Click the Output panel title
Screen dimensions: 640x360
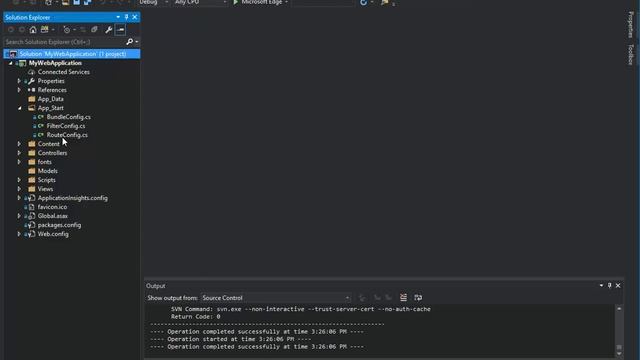(156, 286)
